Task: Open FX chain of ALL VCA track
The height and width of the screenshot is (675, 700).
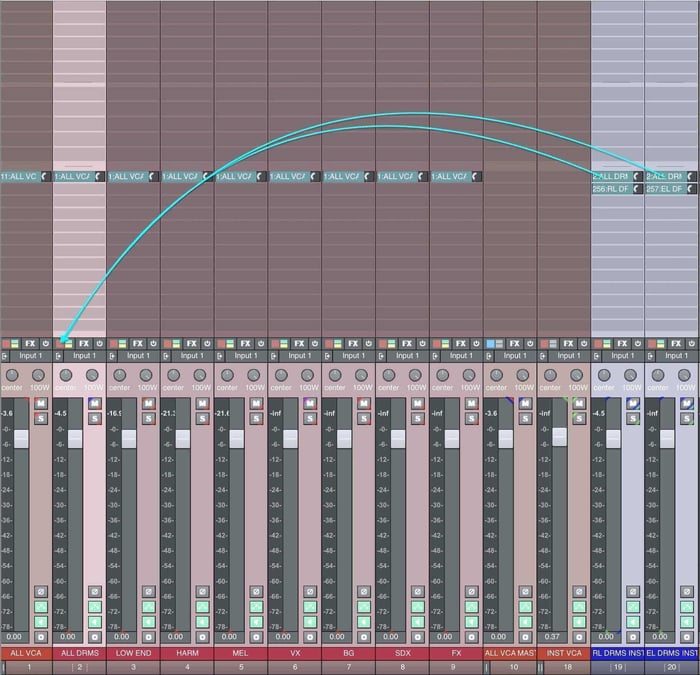Action: [30, 343]
